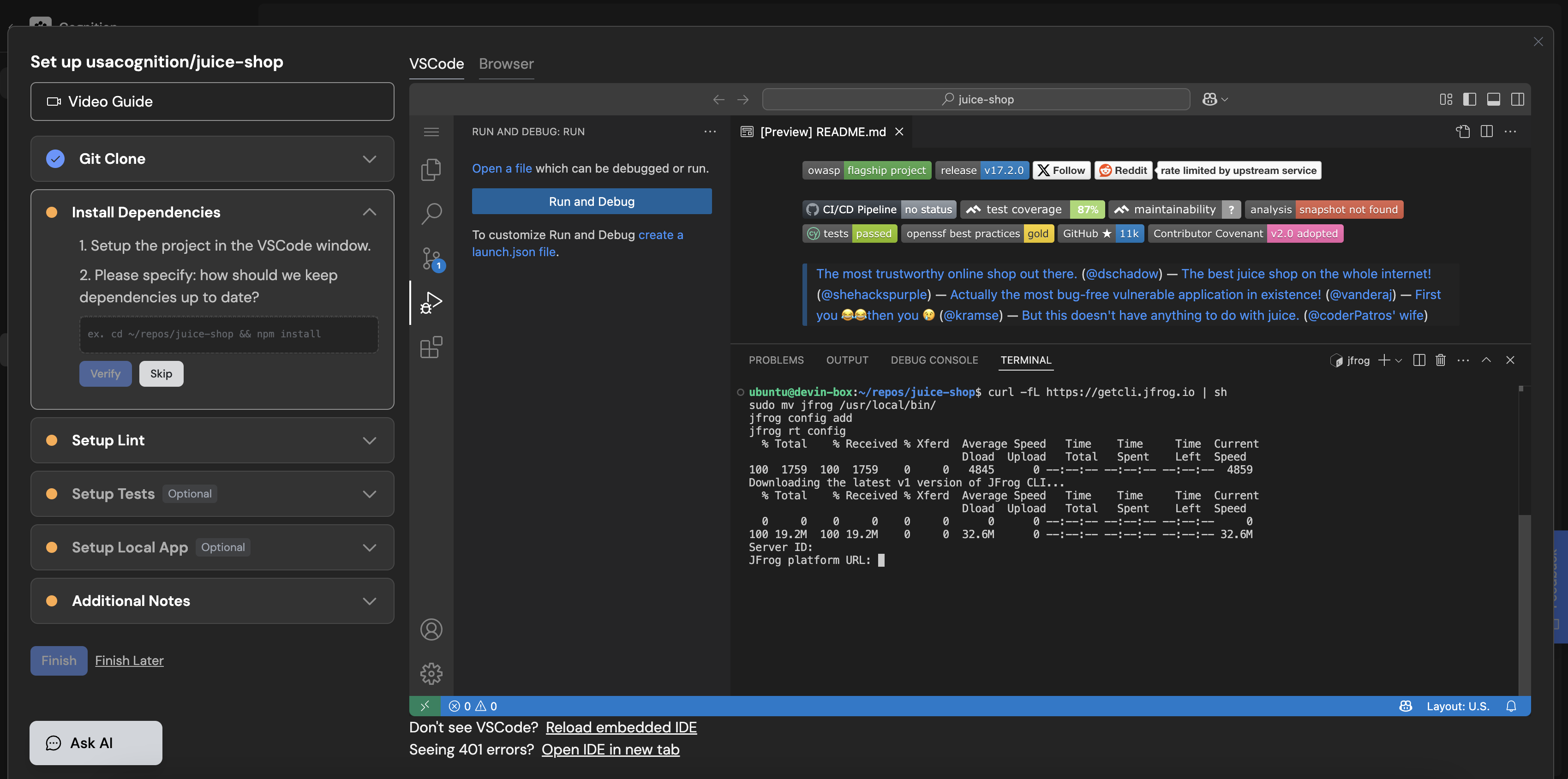Switch to the Browser tab
This screenshot has height=779, width=1568.
506,64
